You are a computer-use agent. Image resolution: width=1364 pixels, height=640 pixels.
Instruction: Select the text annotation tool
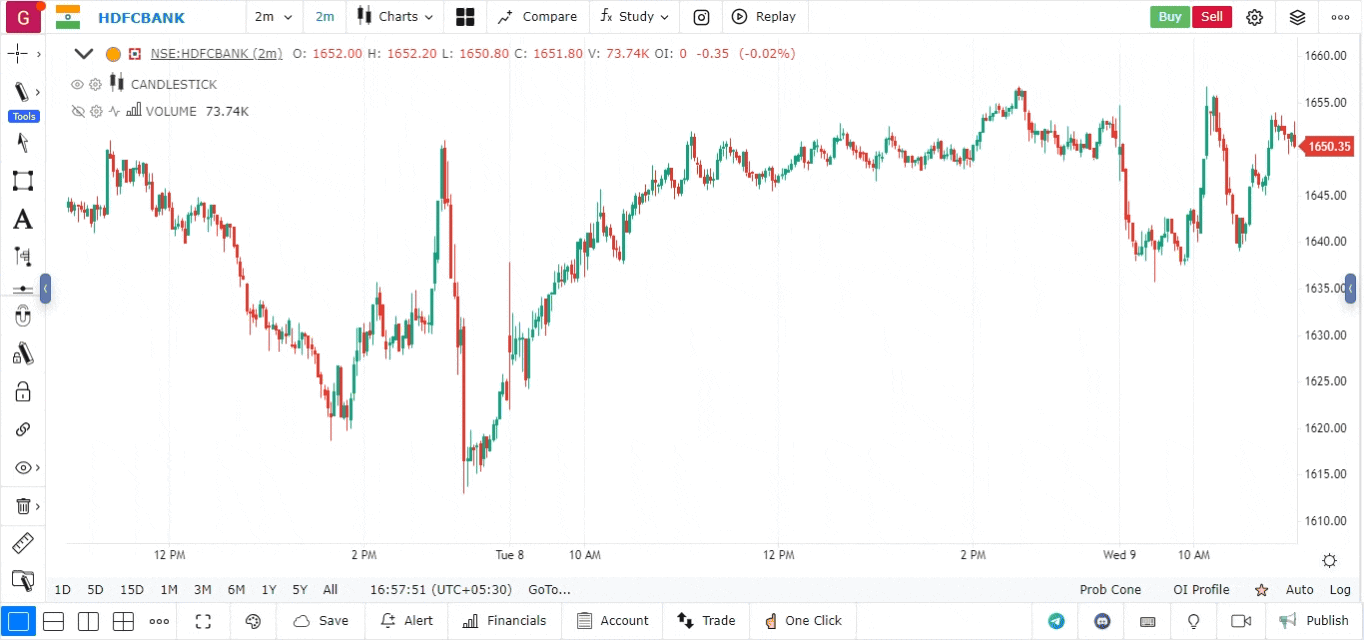(x=22, y=219)
